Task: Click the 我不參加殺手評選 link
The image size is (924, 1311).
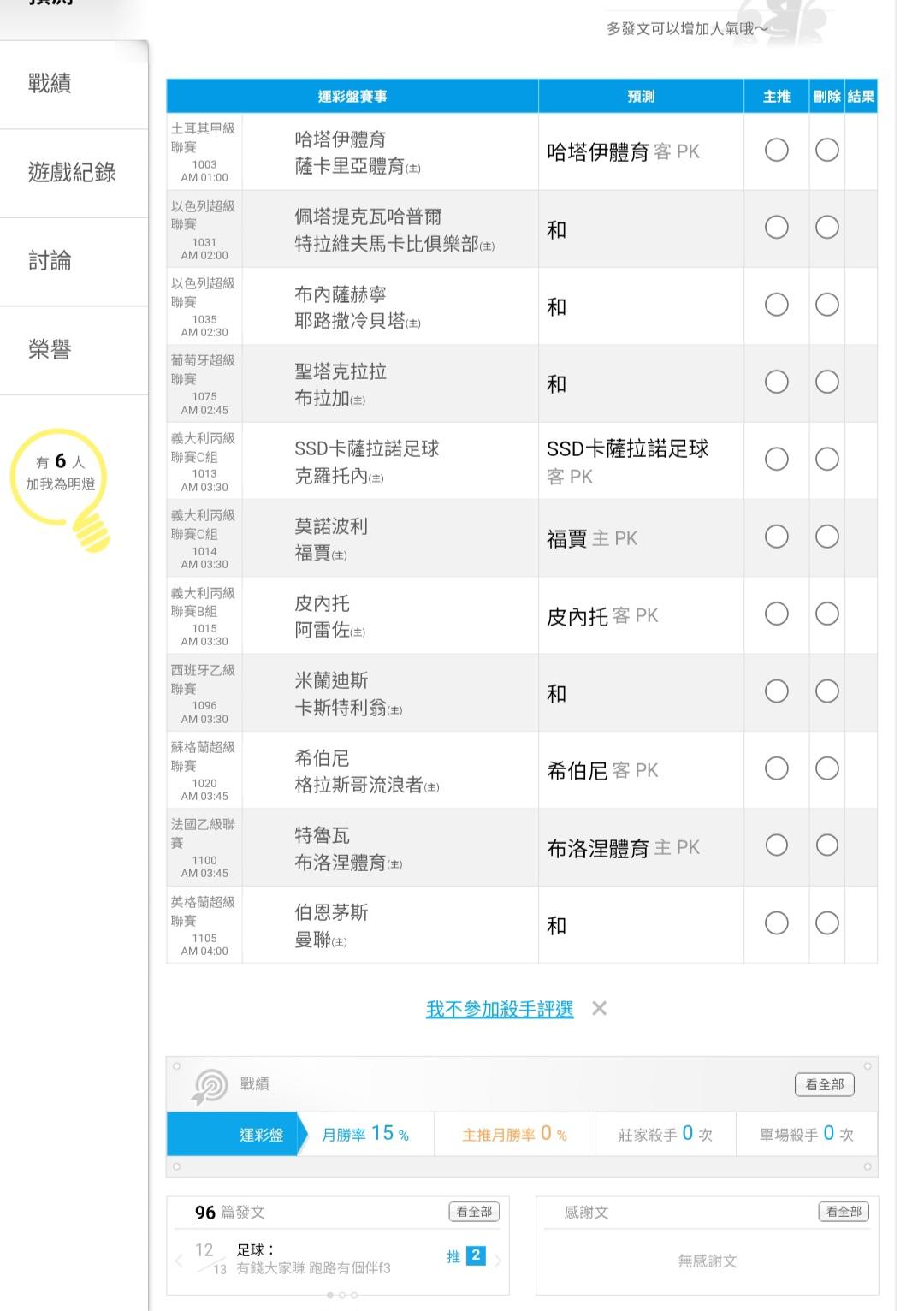Action: (x=500, y=1010)
